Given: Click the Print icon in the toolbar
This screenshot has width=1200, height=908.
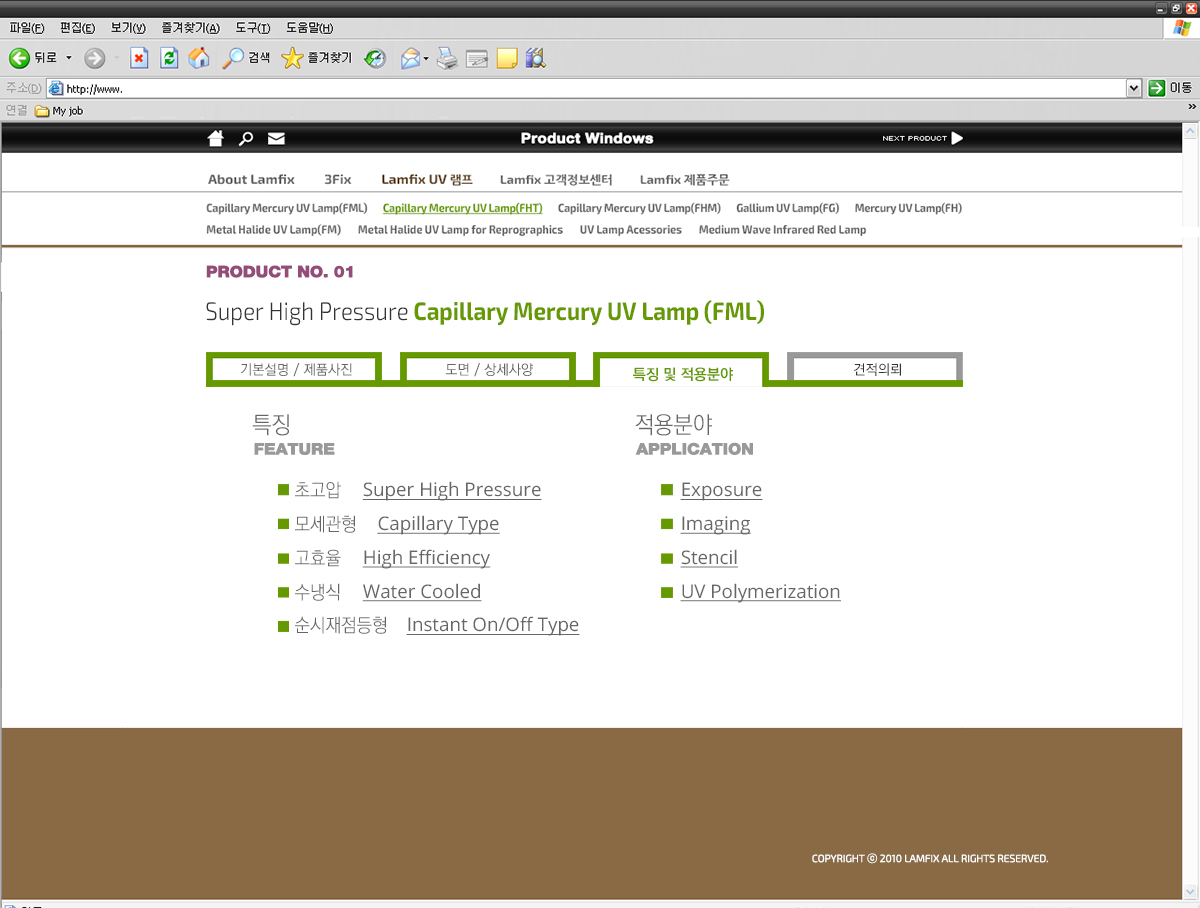Looking at the screenshot, I should pos(447,58).
